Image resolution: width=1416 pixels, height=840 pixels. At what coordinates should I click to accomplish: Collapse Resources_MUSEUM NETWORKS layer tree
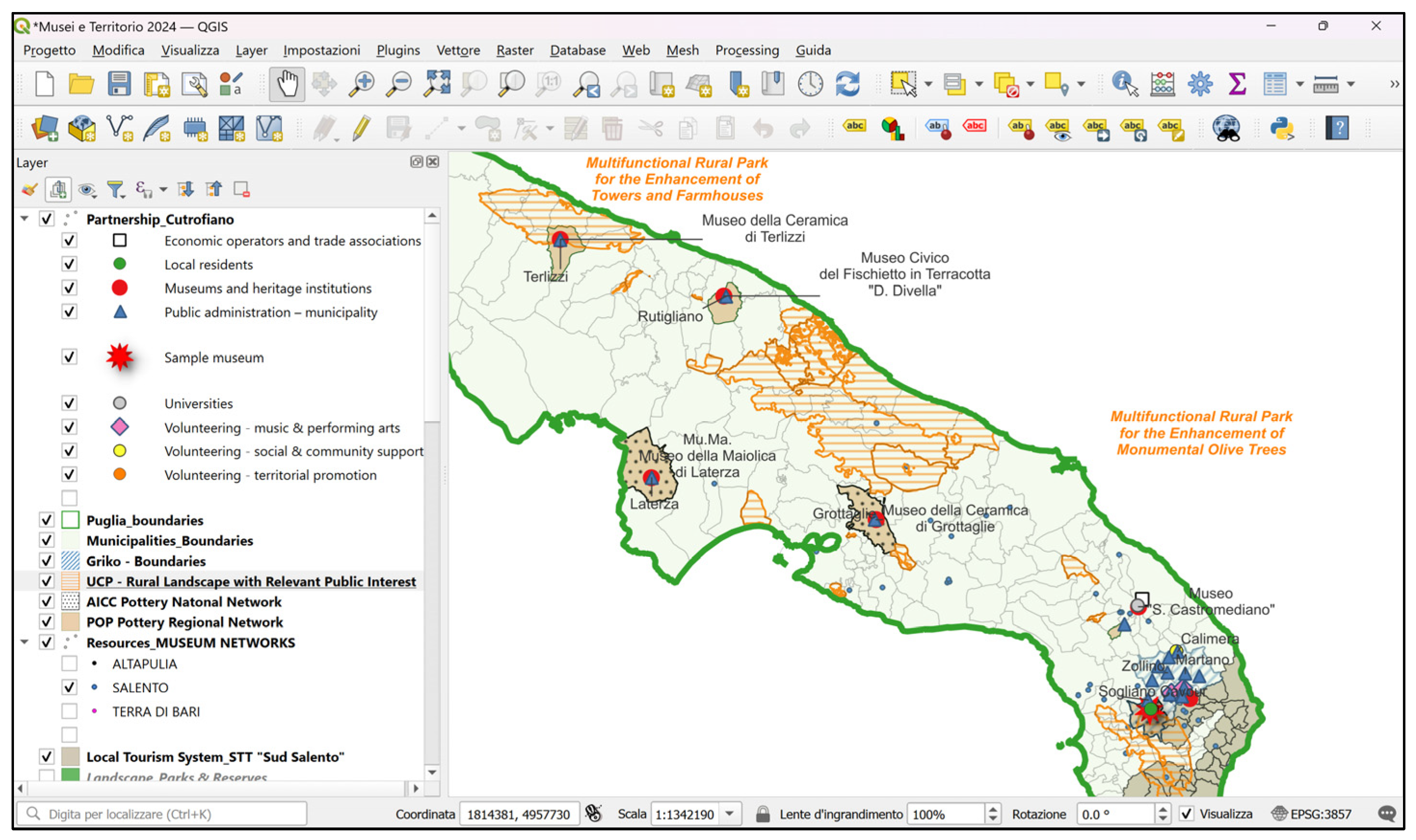(25, 642)
